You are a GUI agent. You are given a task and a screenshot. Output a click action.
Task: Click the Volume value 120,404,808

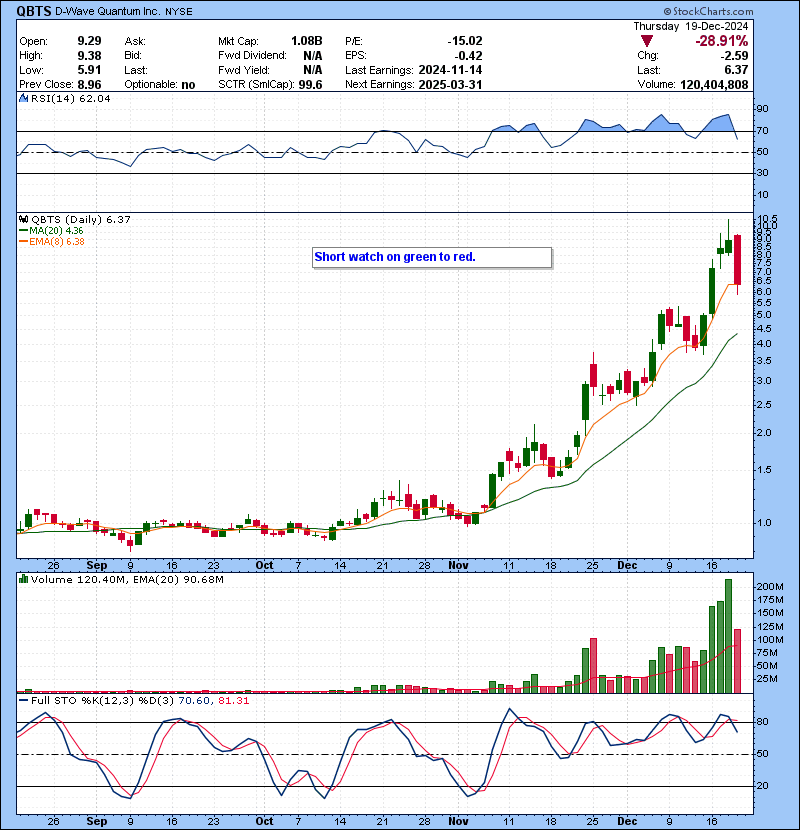tap(714, 85)
